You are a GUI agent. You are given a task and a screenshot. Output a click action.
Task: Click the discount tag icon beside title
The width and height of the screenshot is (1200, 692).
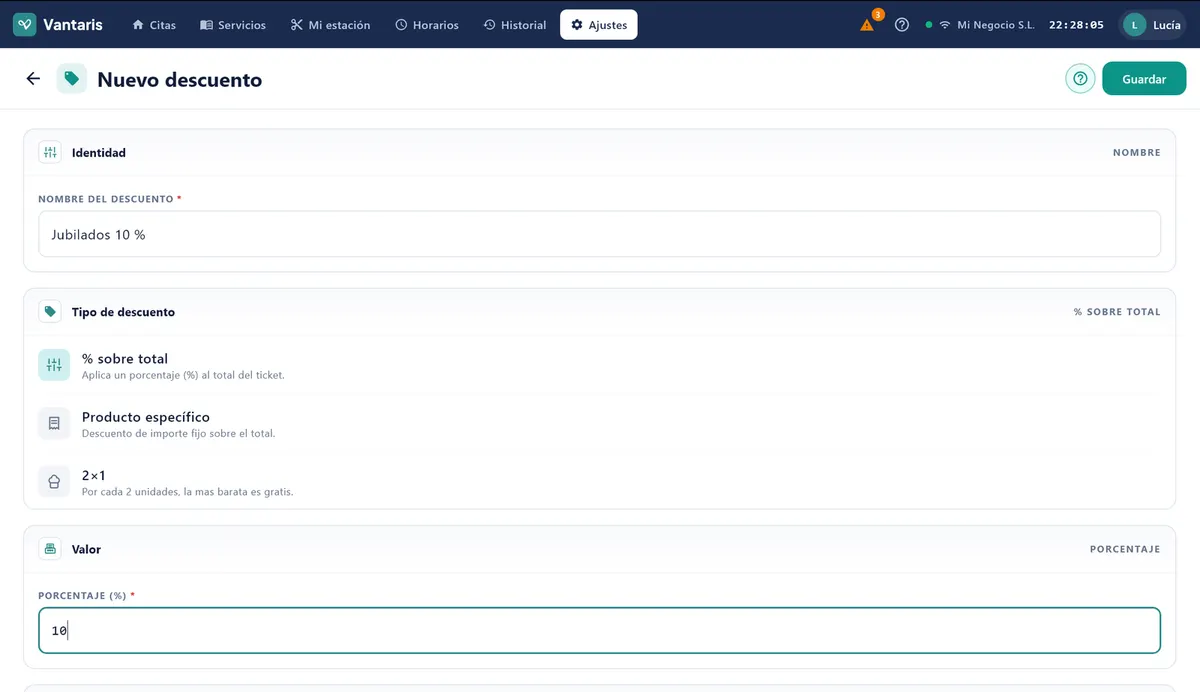(72, 79)
